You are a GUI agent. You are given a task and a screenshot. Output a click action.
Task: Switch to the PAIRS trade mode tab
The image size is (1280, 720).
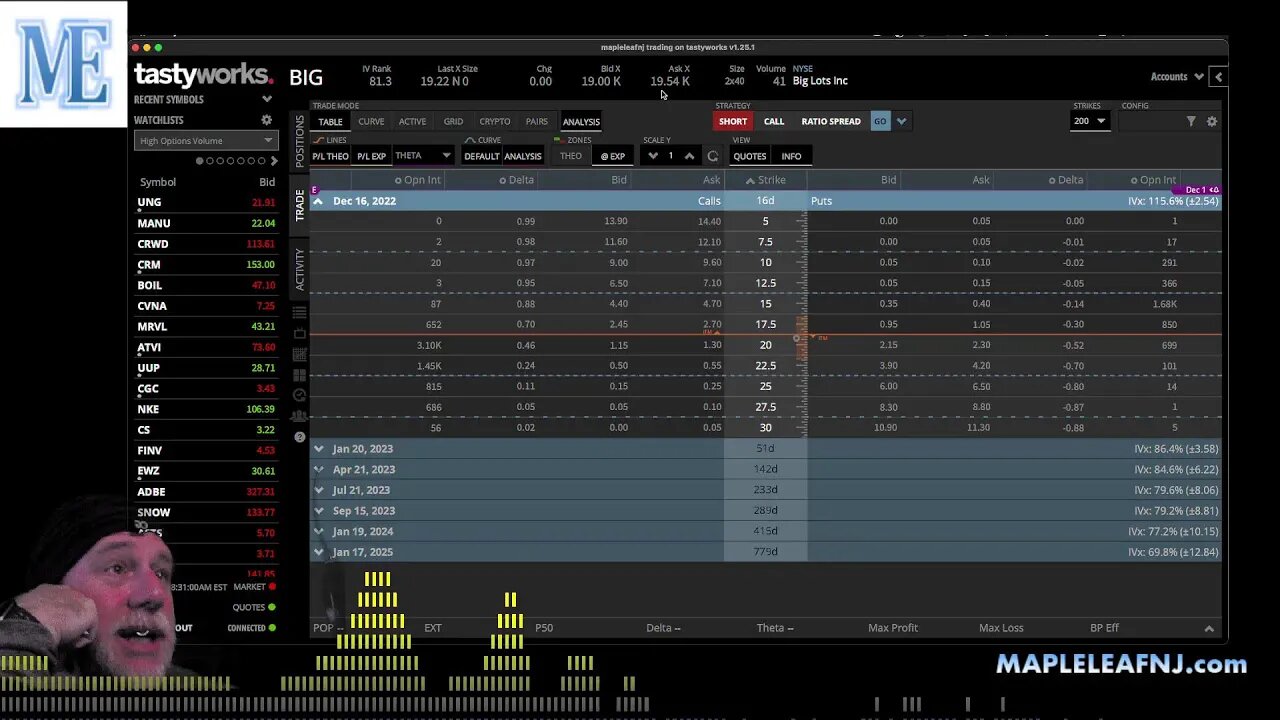(x=537, y=122)
